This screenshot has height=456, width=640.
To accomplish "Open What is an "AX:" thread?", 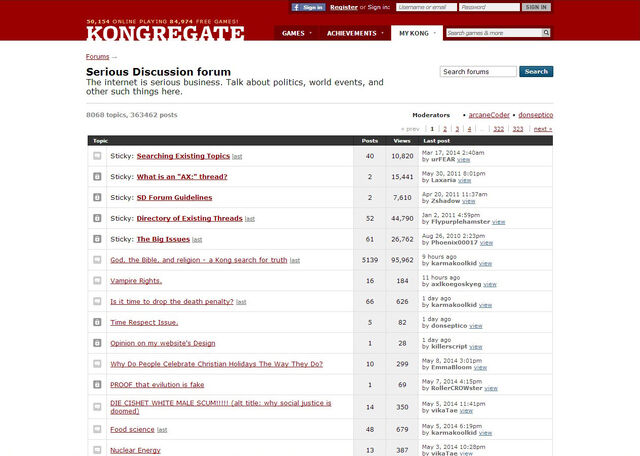I will tap(182, 177).
